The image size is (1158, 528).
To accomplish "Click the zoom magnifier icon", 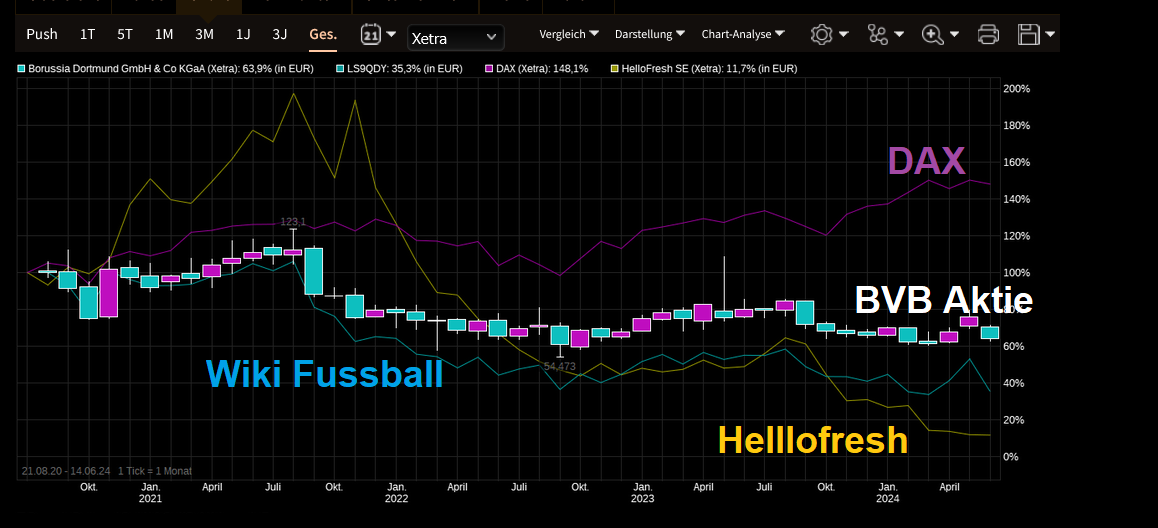I will point(933,34).
